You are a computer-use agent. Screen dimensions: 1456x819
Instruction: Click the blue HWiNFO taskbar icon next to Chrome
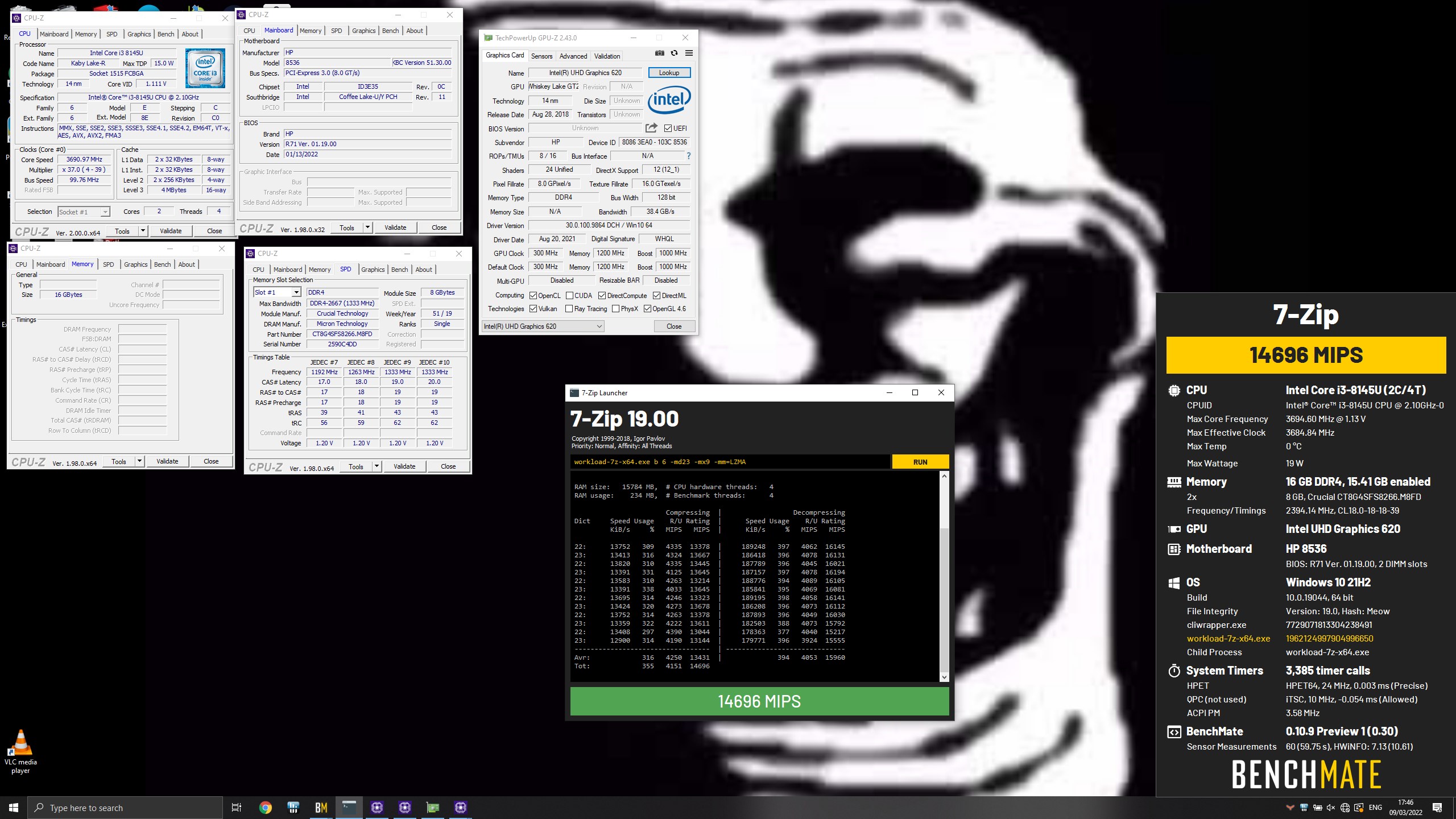pyautogui.click(x=293, y=808)
